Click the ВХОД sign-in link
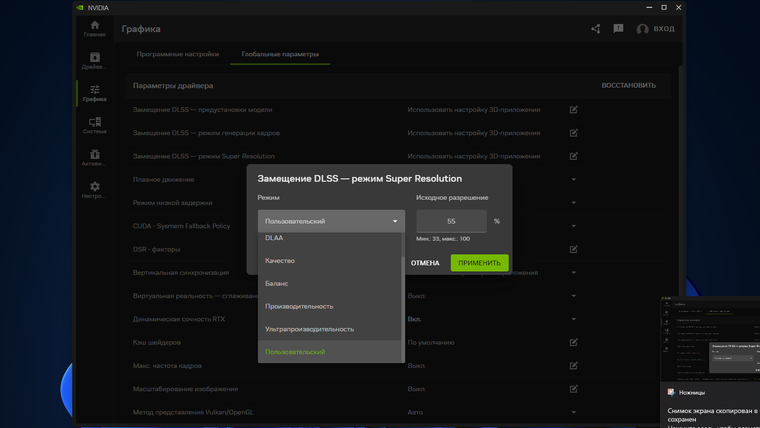Image resolution: width=760 pixels, height=428 pixels. tap(664, 29)
